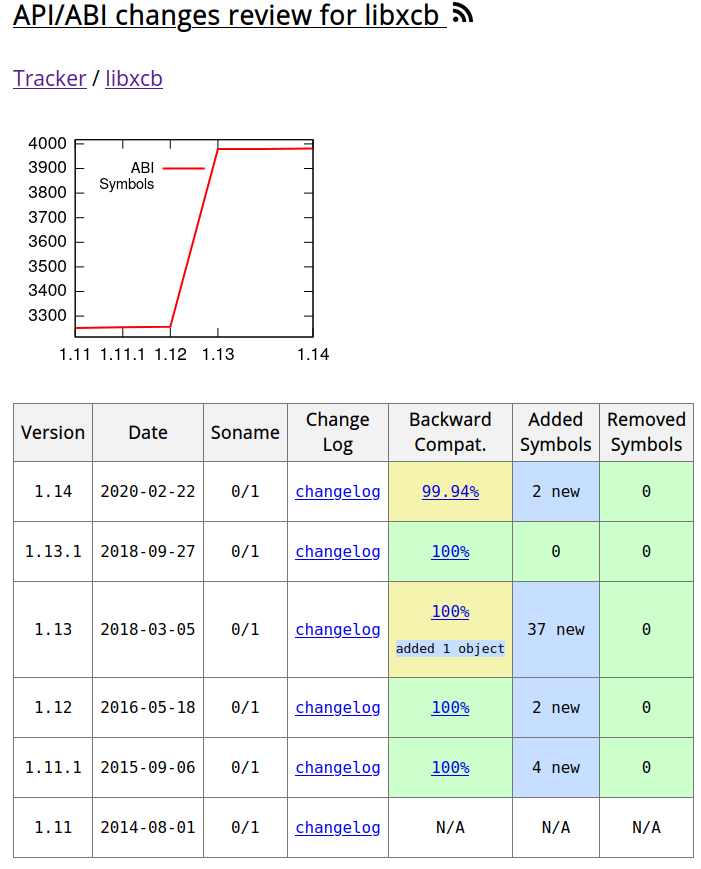The image size is (701, 869).
Task: Click the 0/1 soname cell for 1.14
Action: (x=245, y=492)
